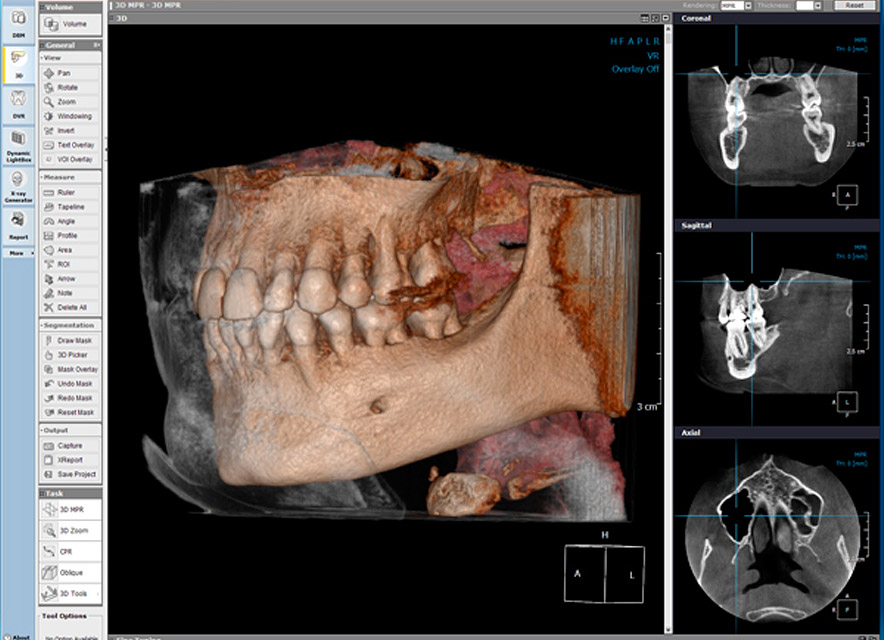This screenshot has width=884, height=640.
Task: Click Redo Mask
Action: tap(70, 398)
